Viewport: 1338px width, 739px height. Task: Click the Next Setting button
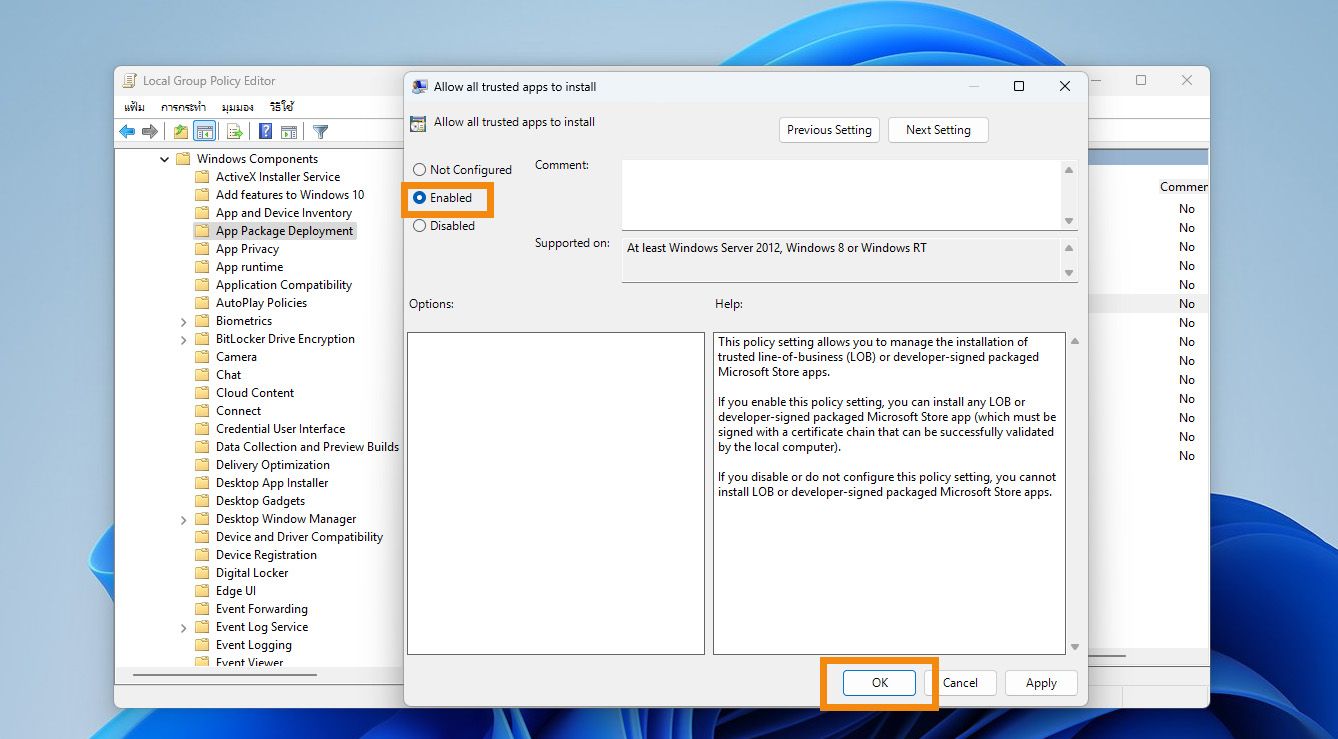pyautogui.click(x=938, y=130)
